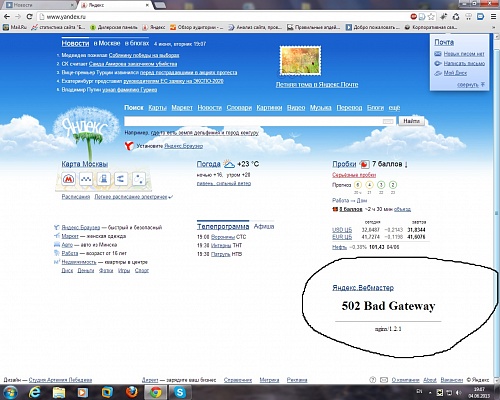The width and height of the screenshot is (500, 400).
Task: Click the Метрика link in the footer
Action: click(269, 380)
